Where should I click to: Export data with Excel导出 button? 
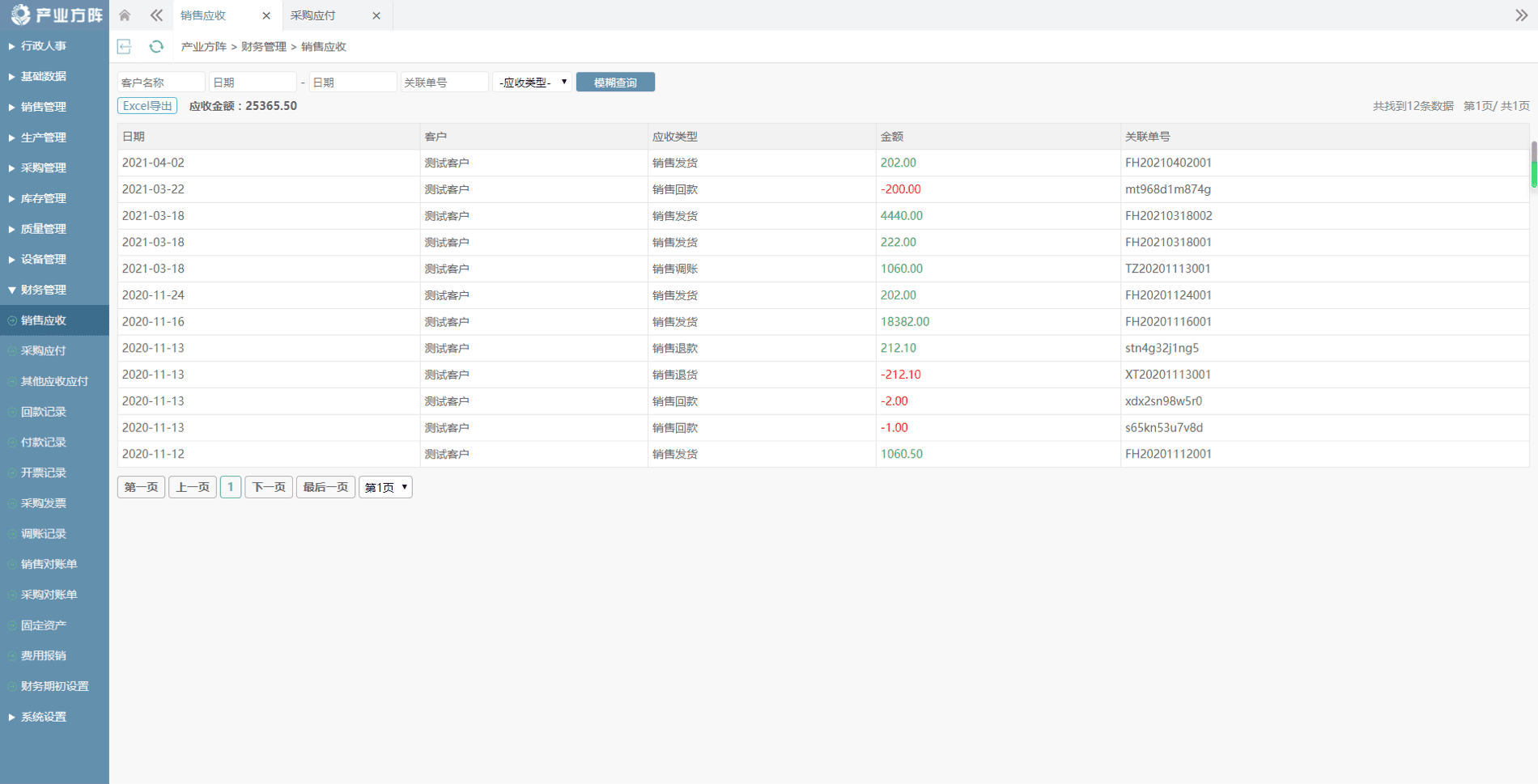coord(147,106)
